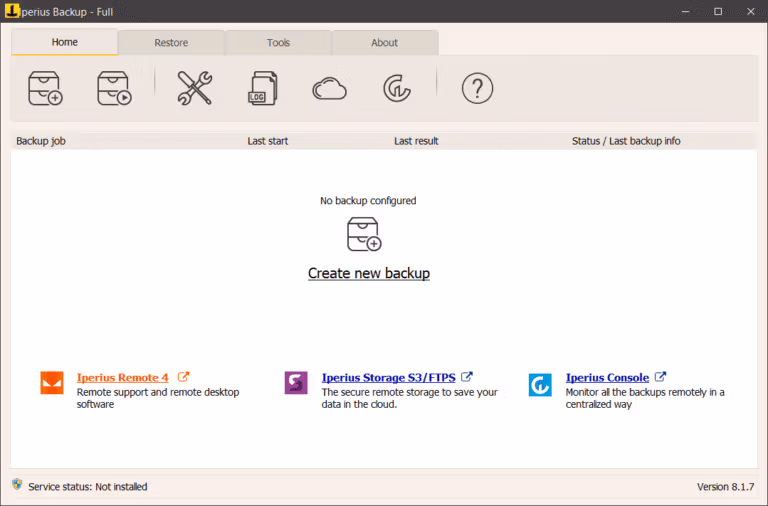Minimize the Iperius Backup window

685,11
